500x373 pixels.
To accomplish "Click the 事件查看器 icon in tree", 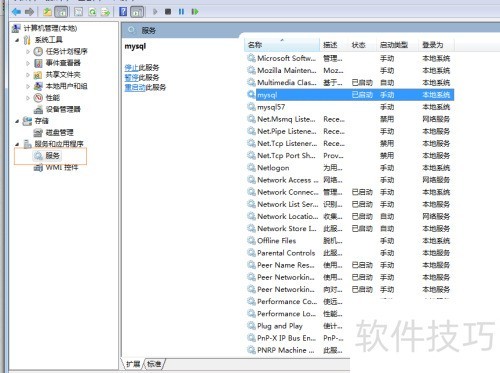I will tap(38, 63).
